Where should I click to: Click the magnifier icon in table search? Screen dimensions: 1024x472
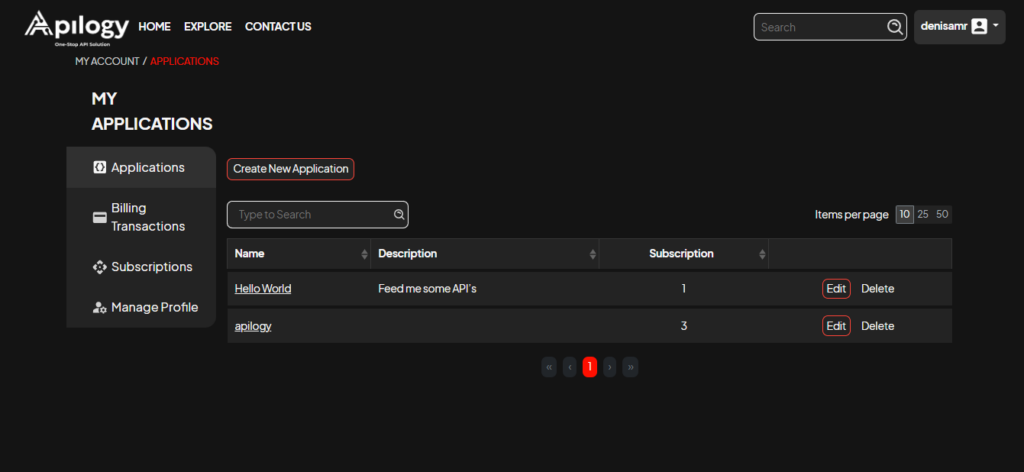coord(398,214)
